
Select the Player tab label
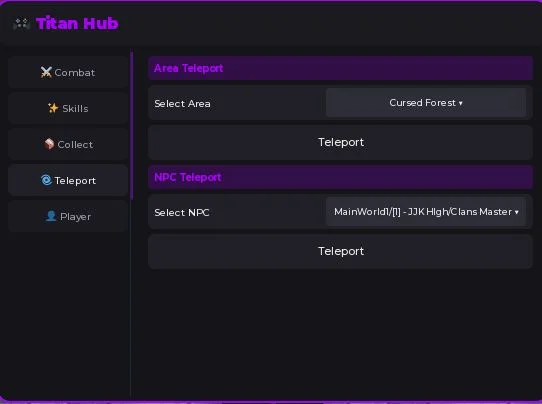point(75,217)
